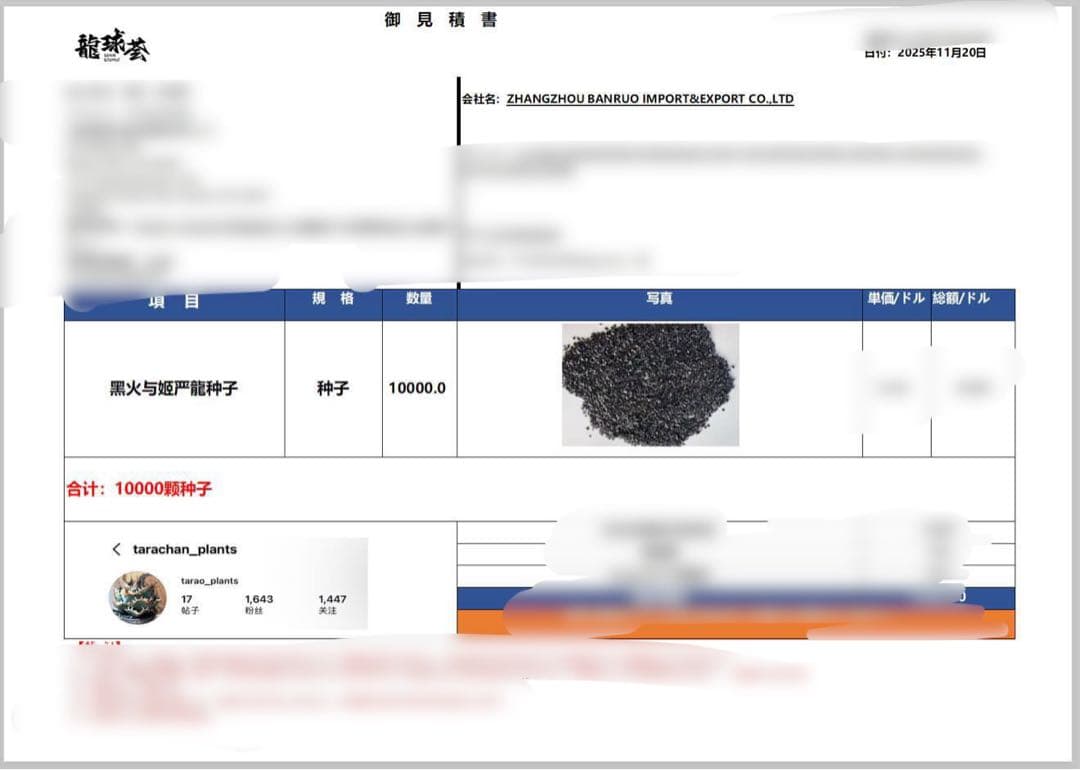This screenshot has width=1080, height=770.
Task: Open the ZHANGZHOU BANRUO IMPORT&EXPORT company link
Action: click(x=650, y=99)
